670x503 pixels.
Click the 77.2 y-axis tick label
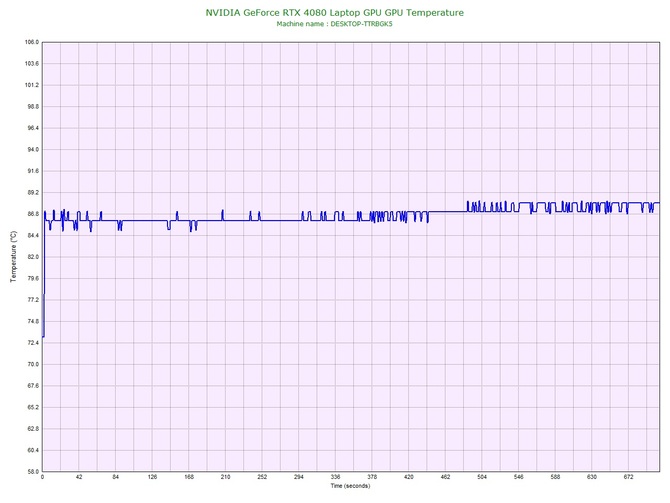pos(33,300)
